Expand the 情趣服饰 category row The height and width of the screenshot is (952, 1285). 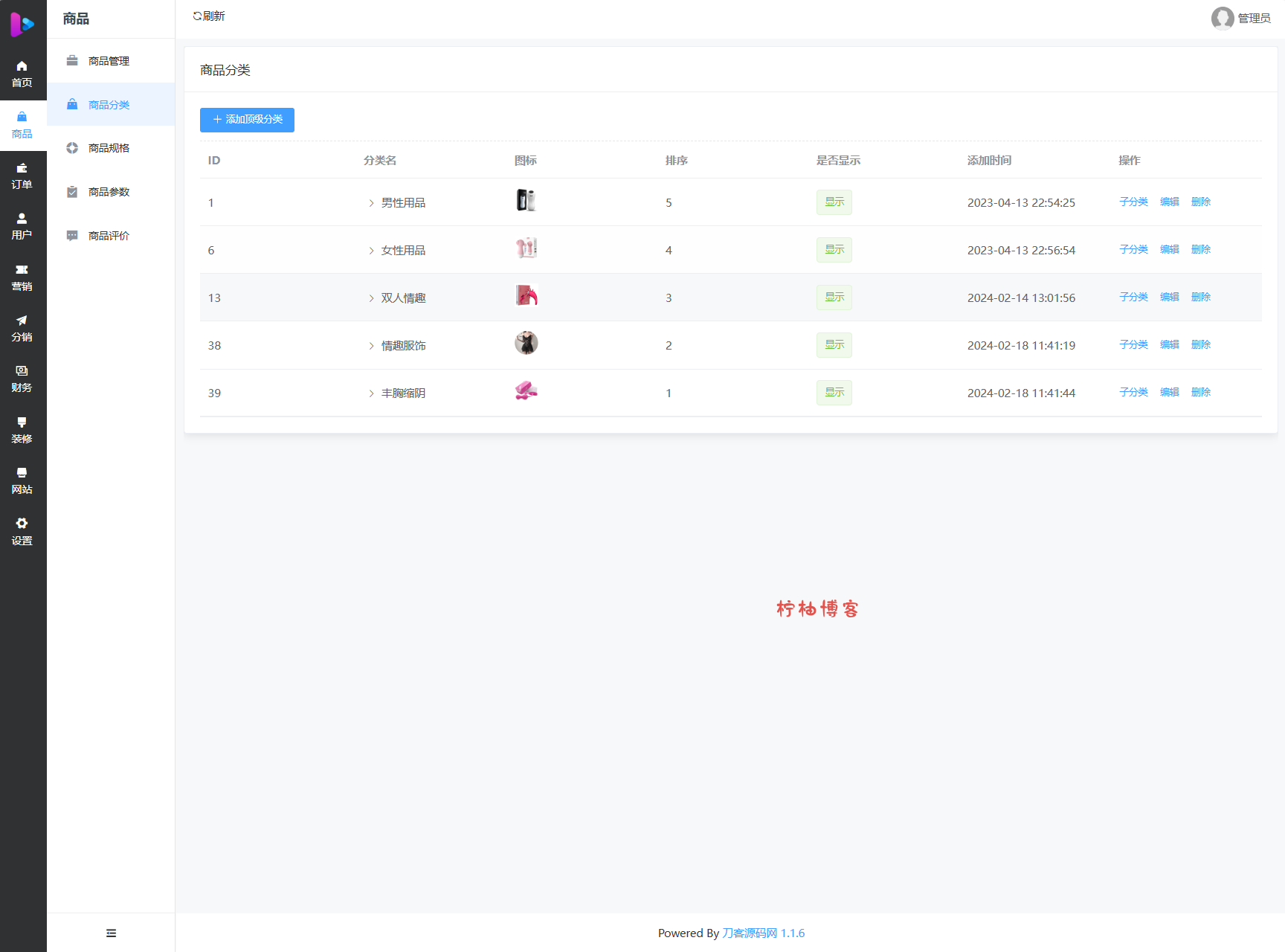point(371,346)
